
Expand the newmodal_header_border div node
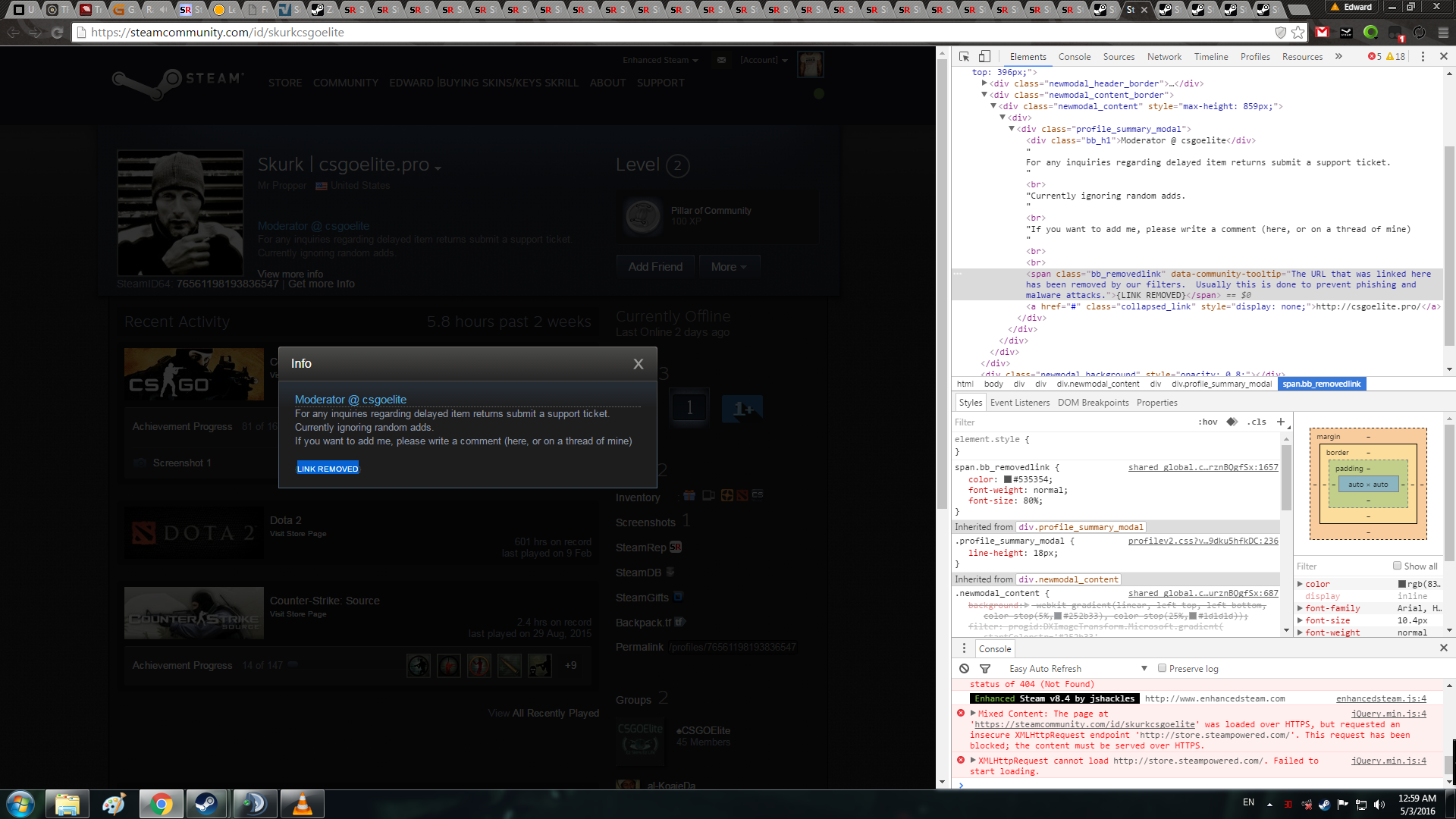coord(984,83)
